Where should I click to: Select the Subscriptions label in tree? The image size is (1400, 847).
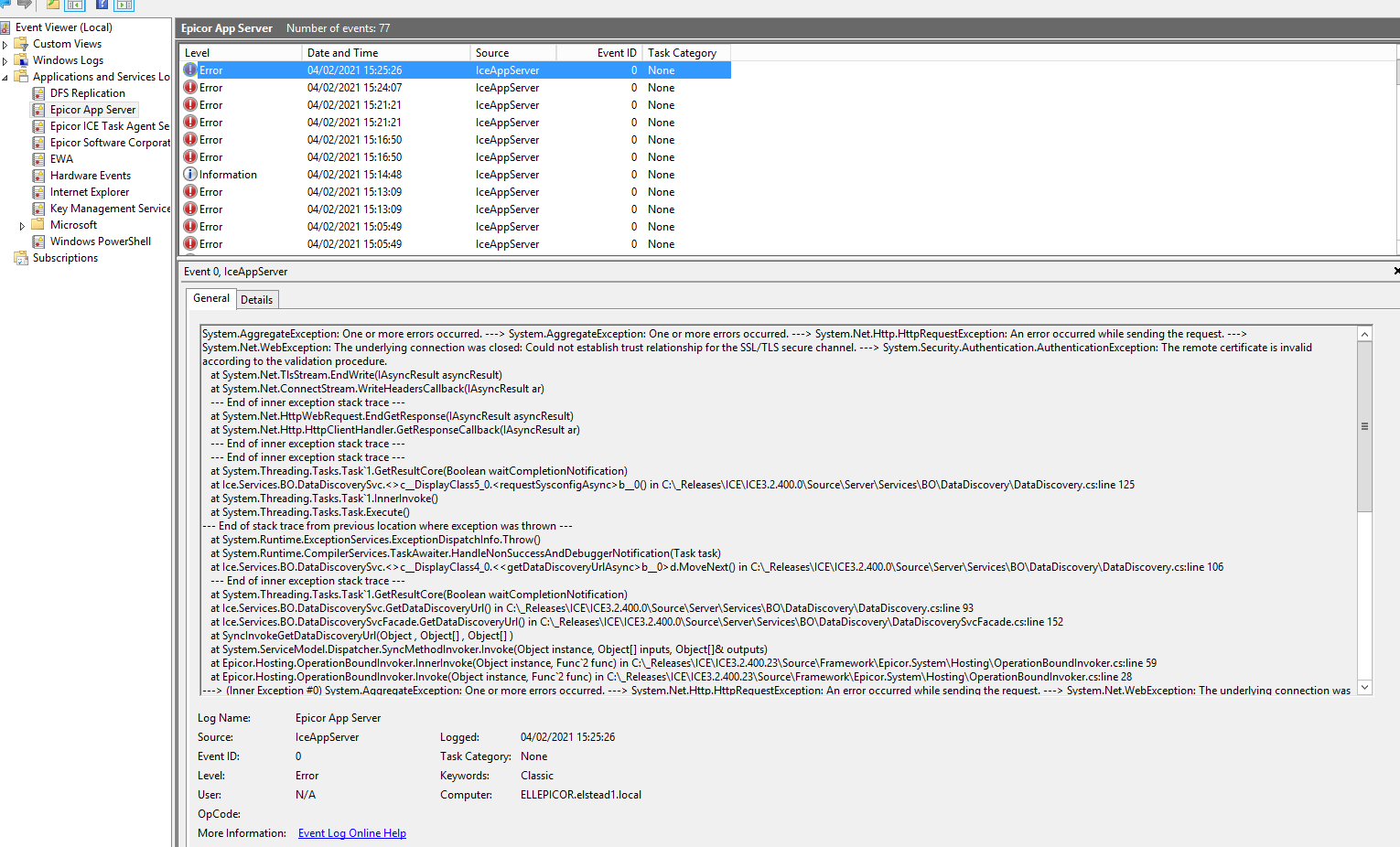pyautogui.click(x=65, y=258)
